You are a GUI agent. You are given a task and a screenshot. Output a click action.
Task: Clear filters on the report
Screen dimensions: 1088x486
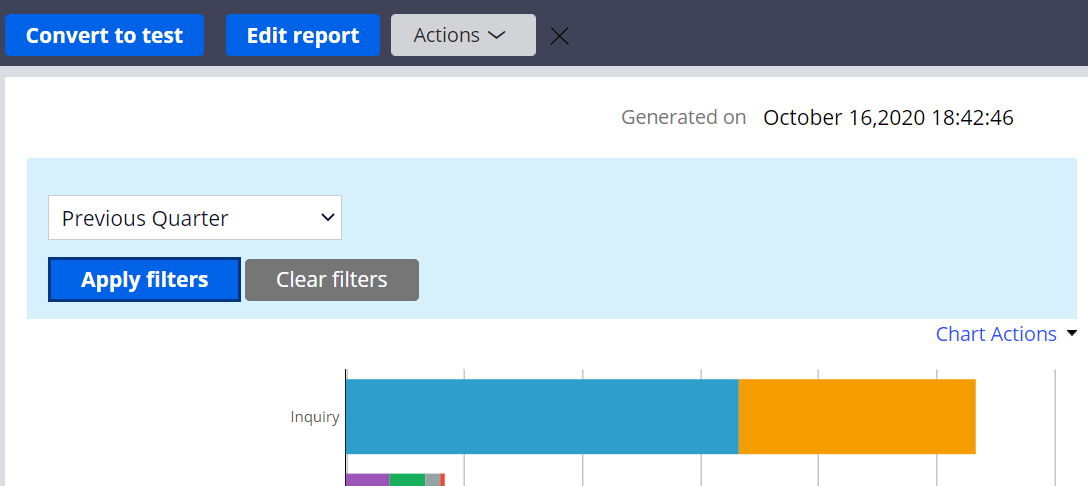click(332, 280)
